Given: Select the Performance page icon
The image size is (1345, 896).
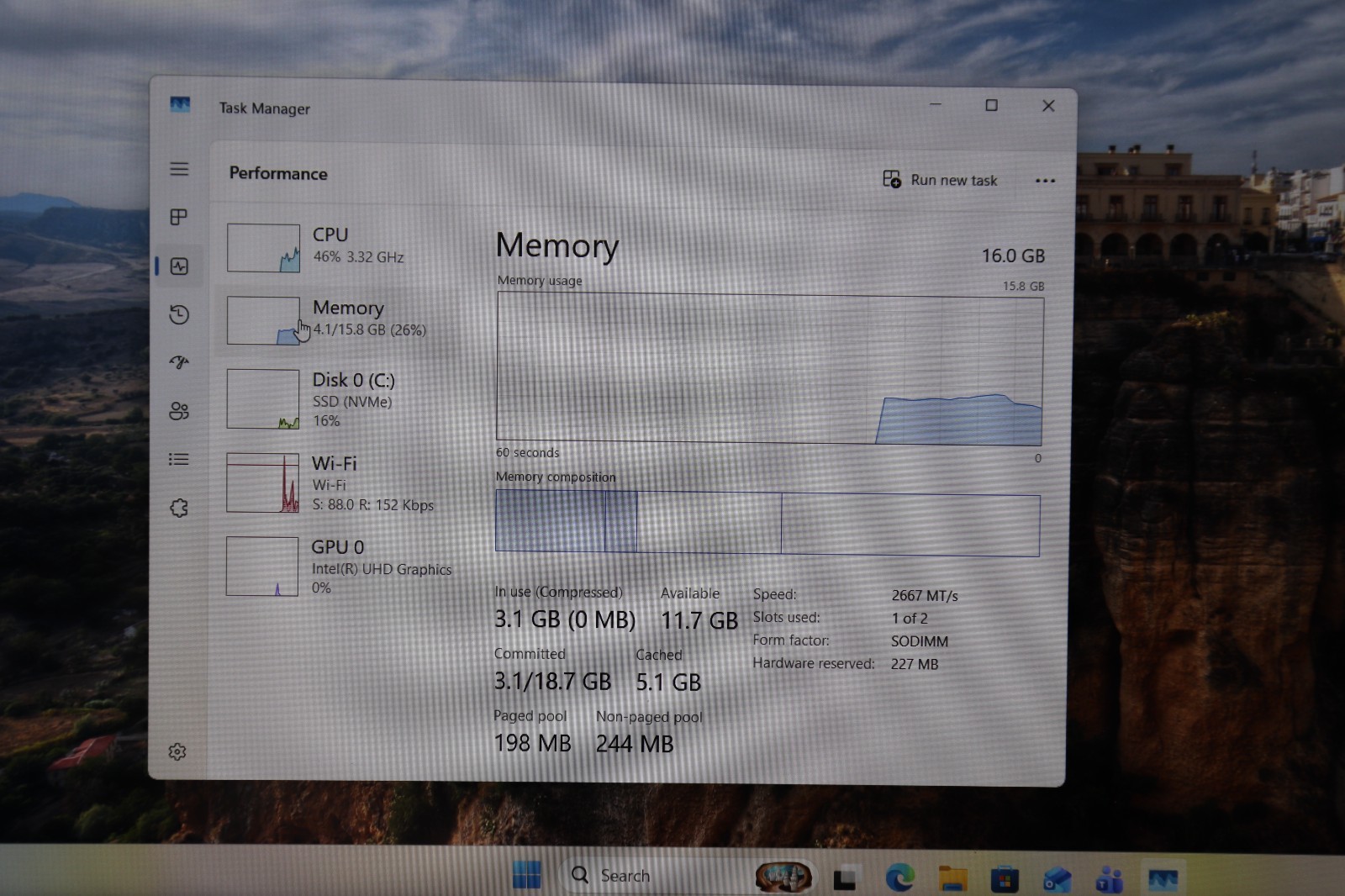Looking at the screenshot, I should pos(179,266).
